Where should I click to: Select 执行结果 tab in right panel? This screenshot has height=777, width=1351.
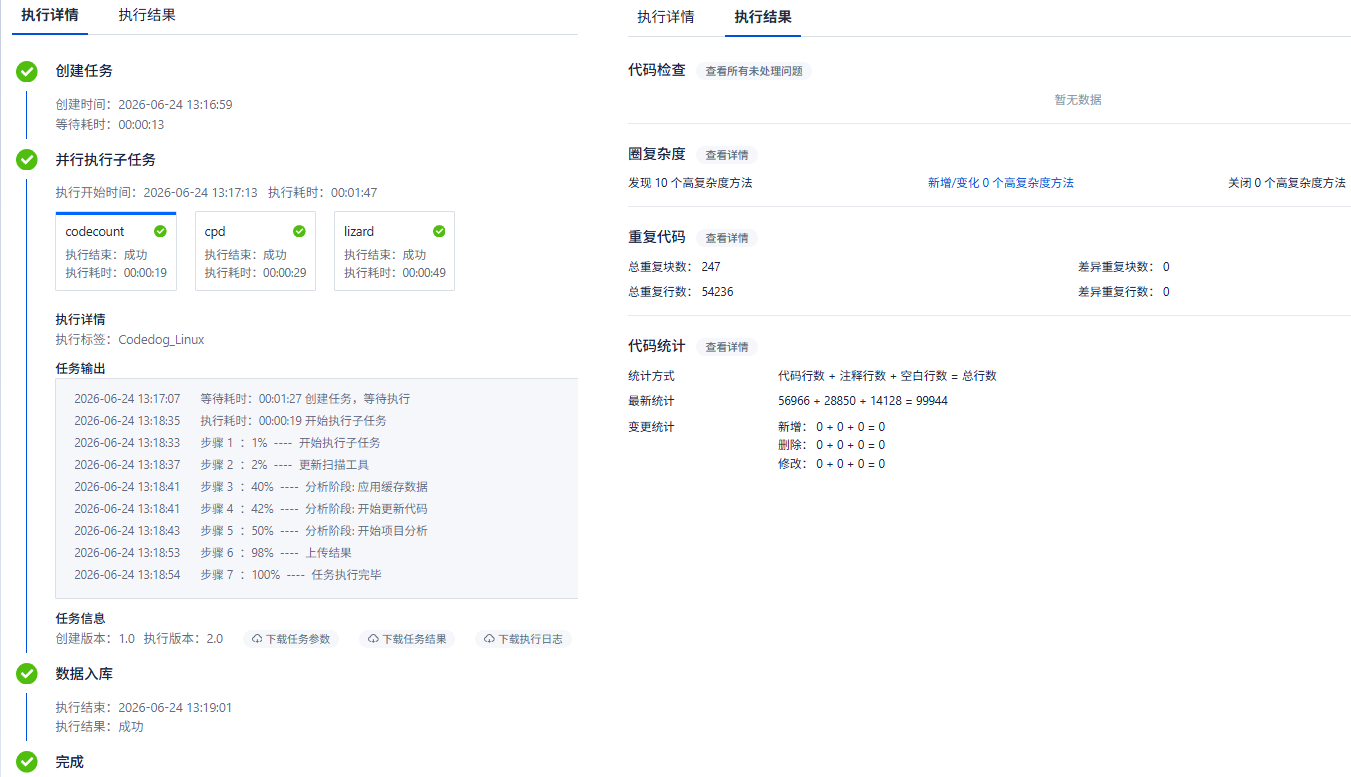coord(763,17)
